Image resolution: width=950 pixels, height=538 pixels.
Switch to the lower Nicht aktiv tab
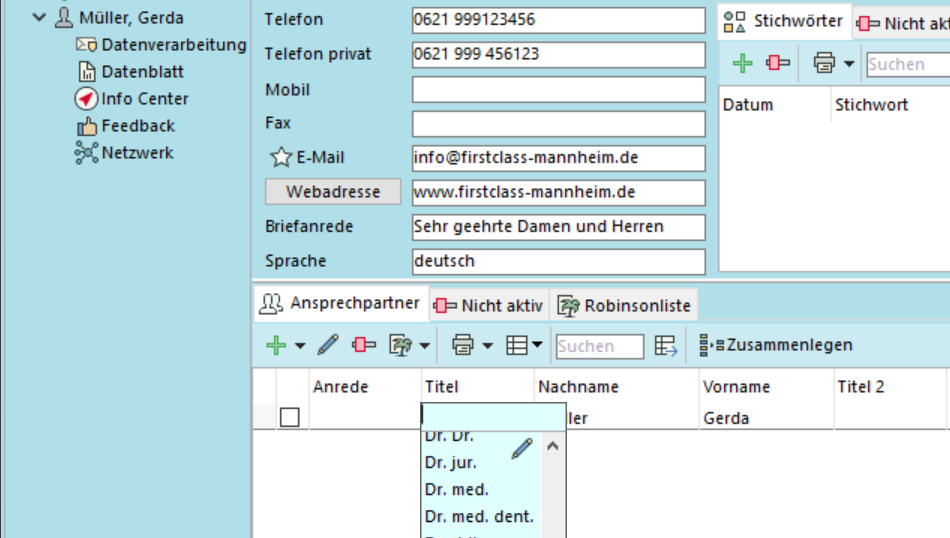coord(490,306)
